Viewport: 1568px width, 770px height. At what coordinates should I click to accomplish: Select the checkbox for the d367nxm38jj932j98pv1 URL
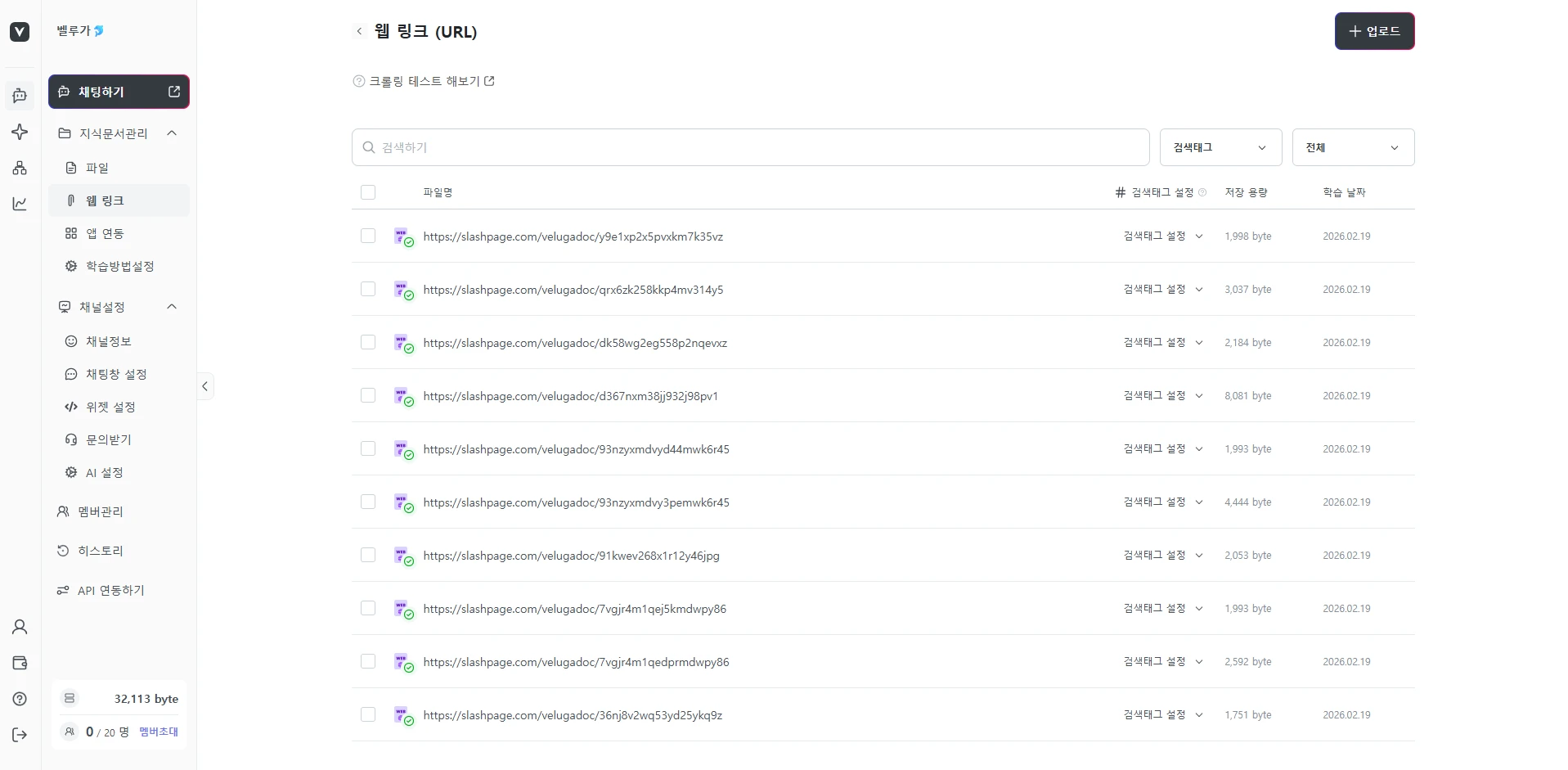coord(368,395)
